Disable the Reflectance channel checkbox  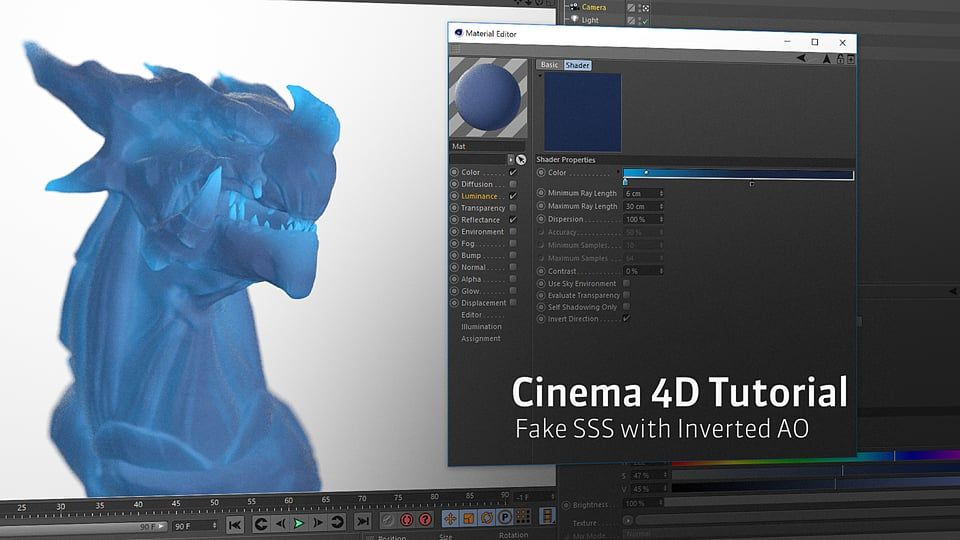click(x=512, y=219)
